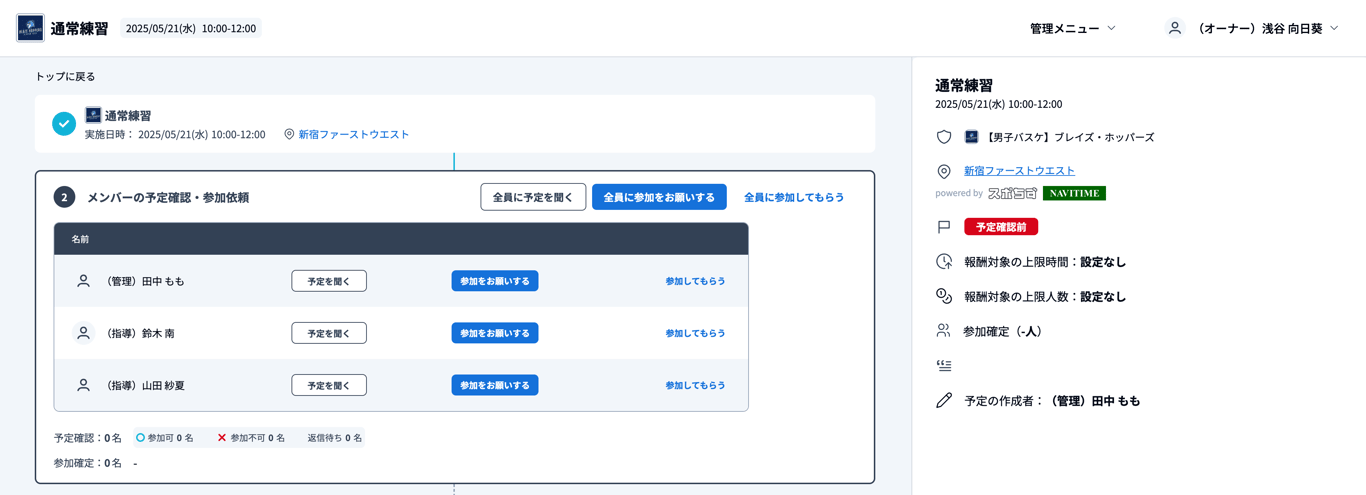Click 報酬対象の上限時間：設定なし text
This screenshot has height=495, width=1366.
tap(1045, 262)
